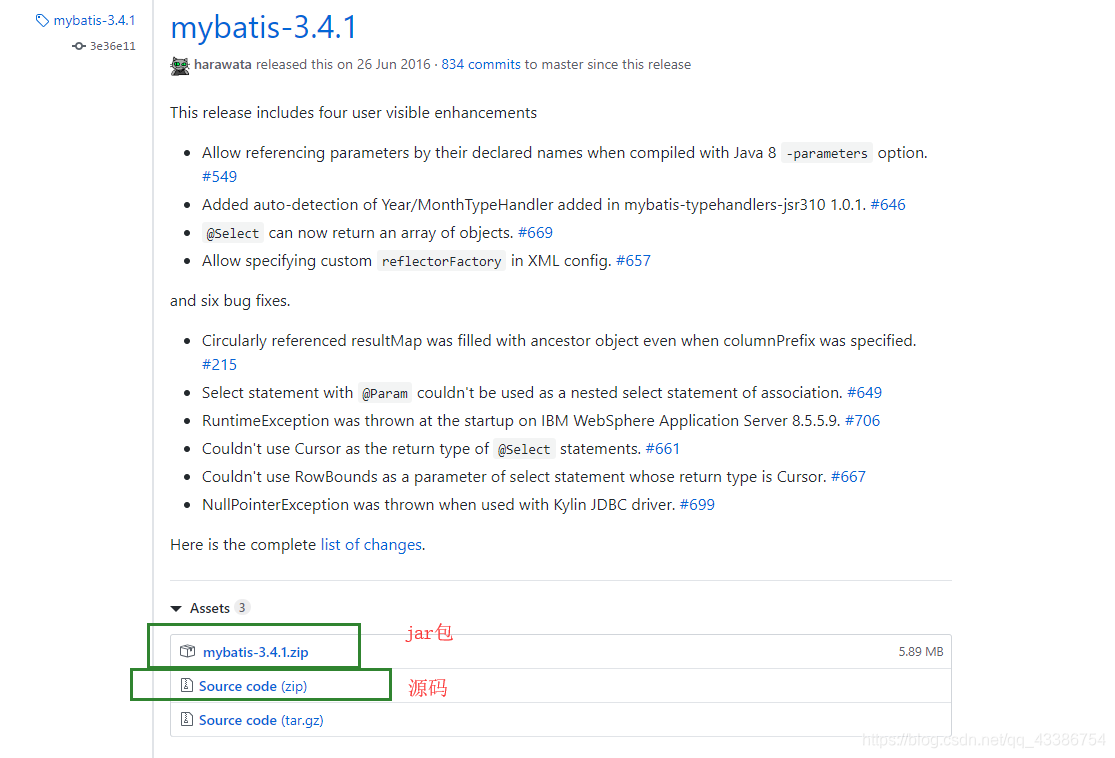Image resolution: width=1115 pixels, height=758 pixels.
Task: Click the zip file icon for Source code (zip)
Action: tap(186, 685)
